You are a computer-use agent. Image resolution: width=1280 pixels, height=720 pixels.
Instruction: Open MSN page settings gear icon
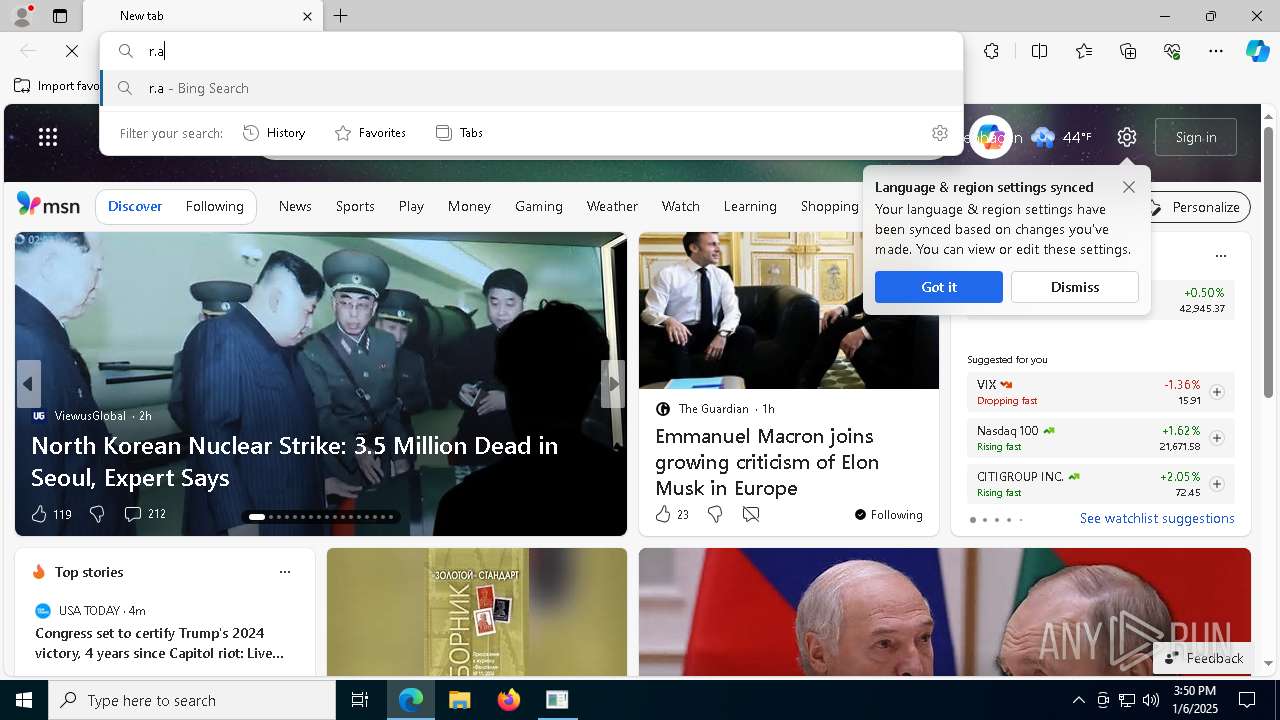(x=1127, y=137)
